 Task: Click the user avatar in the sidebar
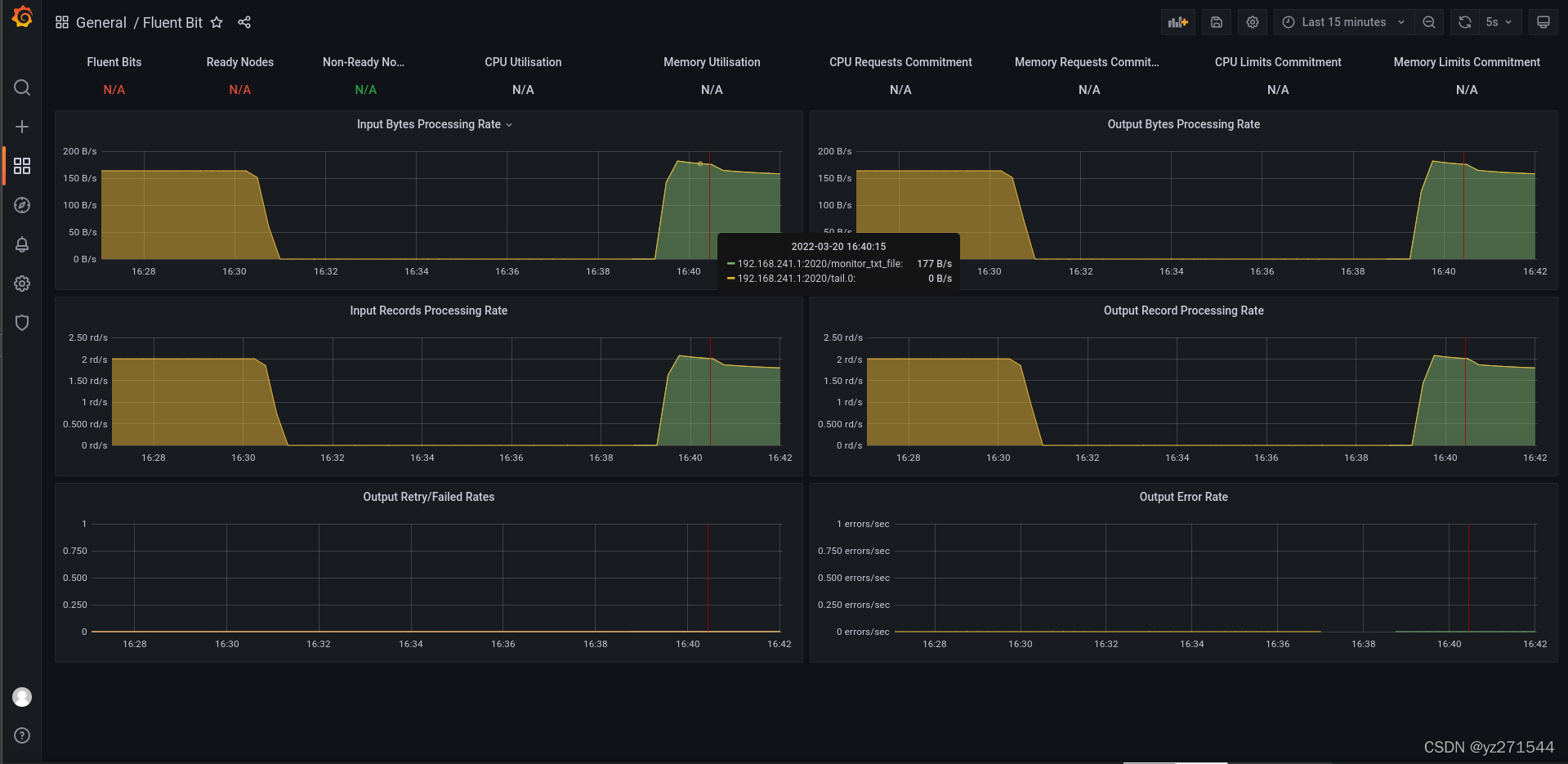click(x=22, y=696)
